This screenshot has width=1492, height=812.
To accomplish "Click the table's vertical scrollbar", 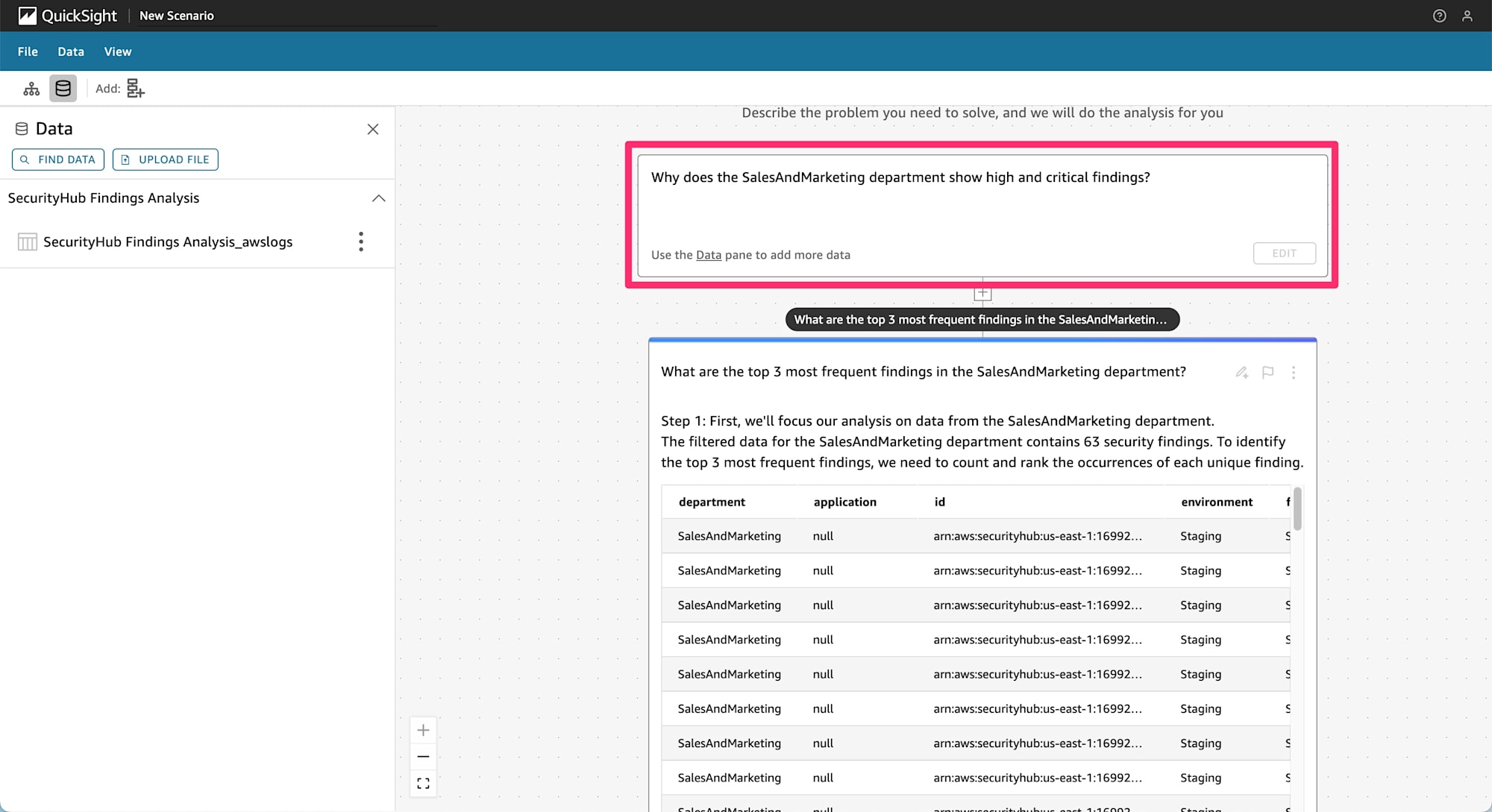I will click(x=1297, y=509).
